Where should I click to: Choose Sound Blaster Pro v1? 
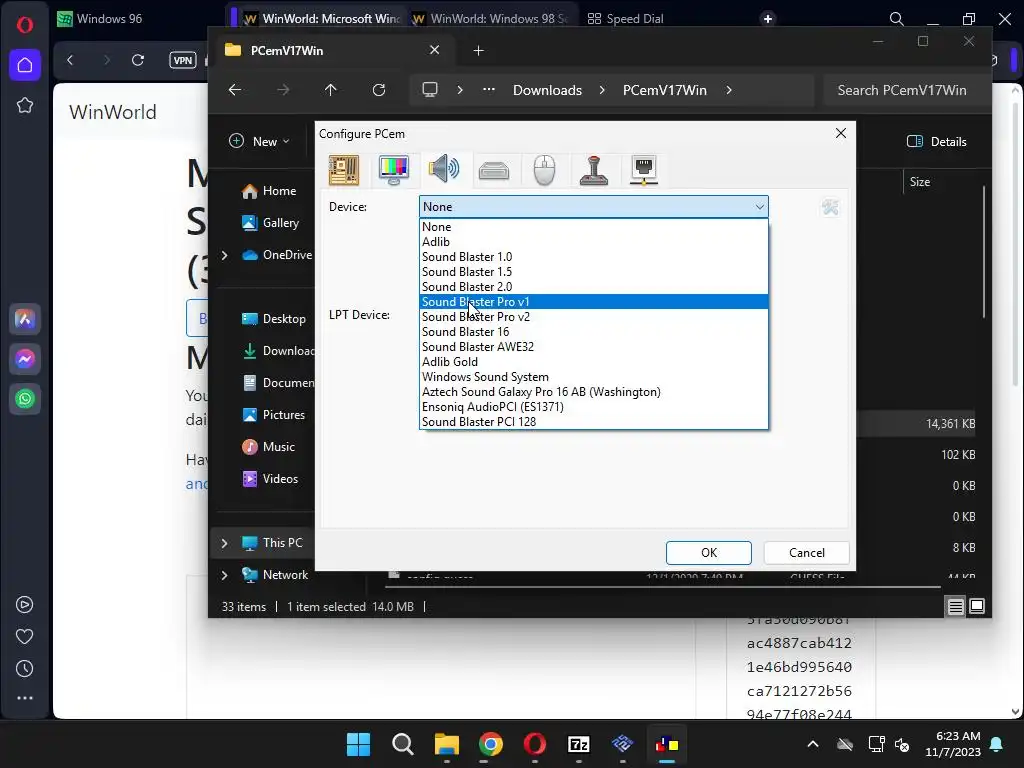pos(594,302)
